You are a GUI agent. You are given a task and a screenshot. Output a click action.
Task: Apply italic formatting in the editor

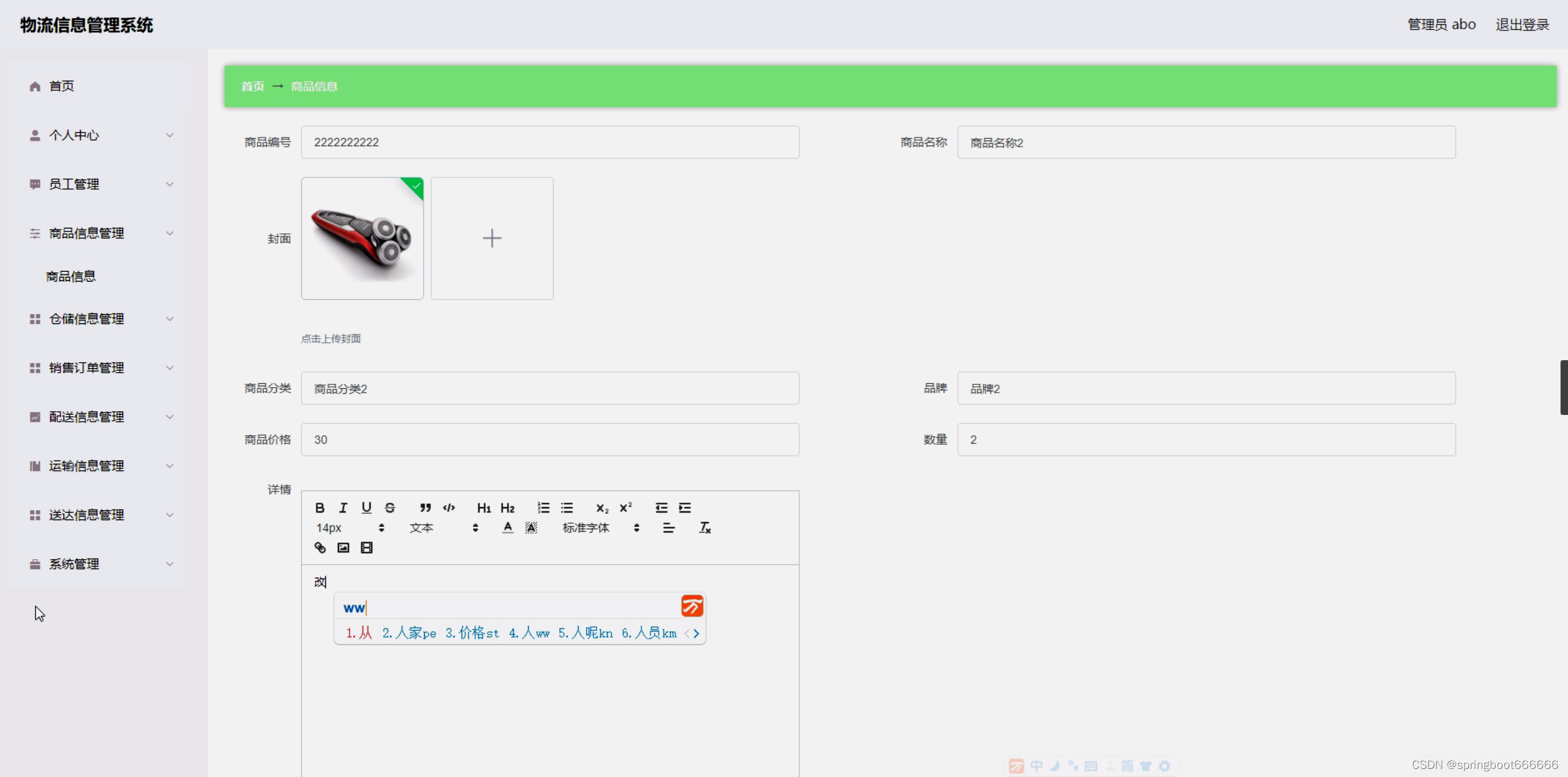[343, 508]
